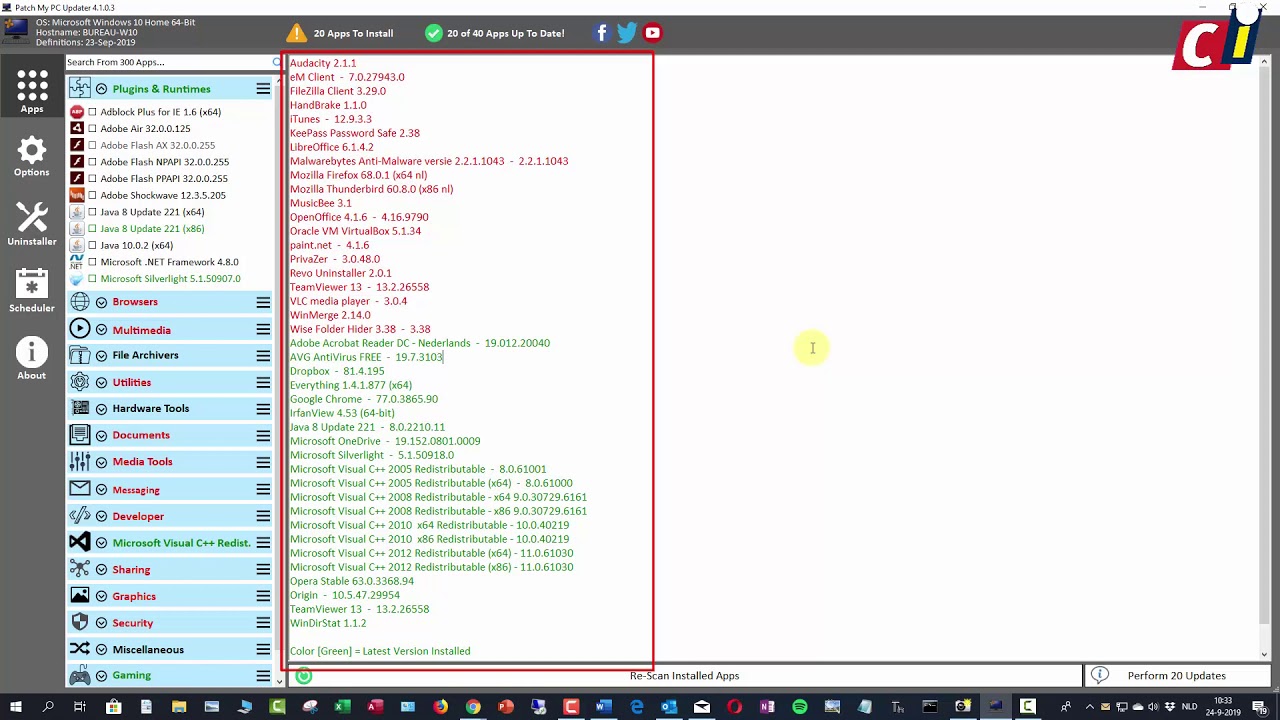The image size is (1280, 720).
Task: Click the Twitter bird icon
Action: (x=627, y=33)
